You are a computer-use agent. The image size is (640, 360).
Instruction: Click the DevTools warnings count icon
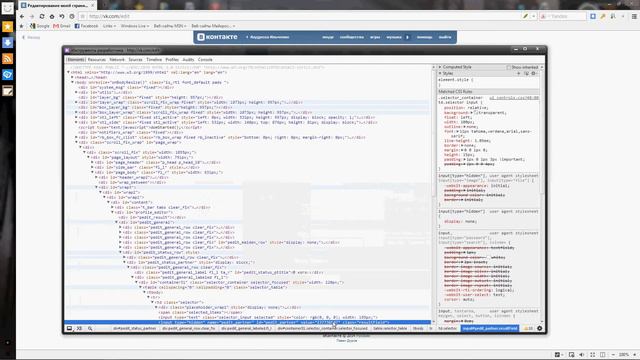[528, 328]
